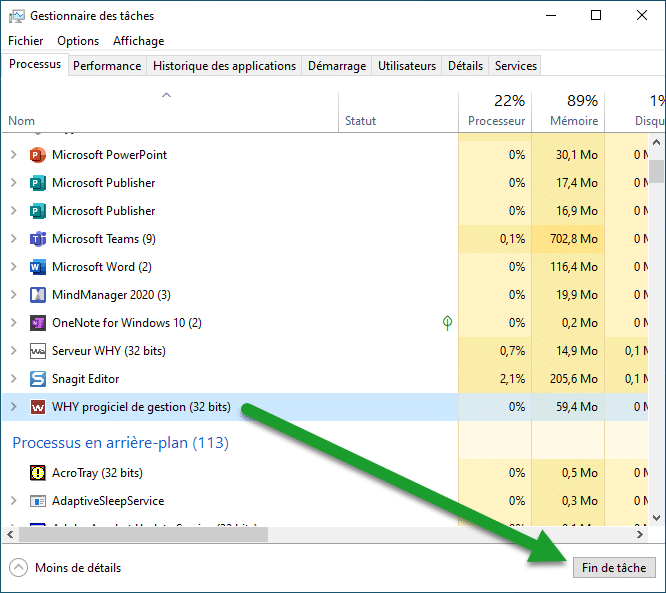Open the Affichage menu
This screenshot has width=666, height=593.
coord(138,41)
